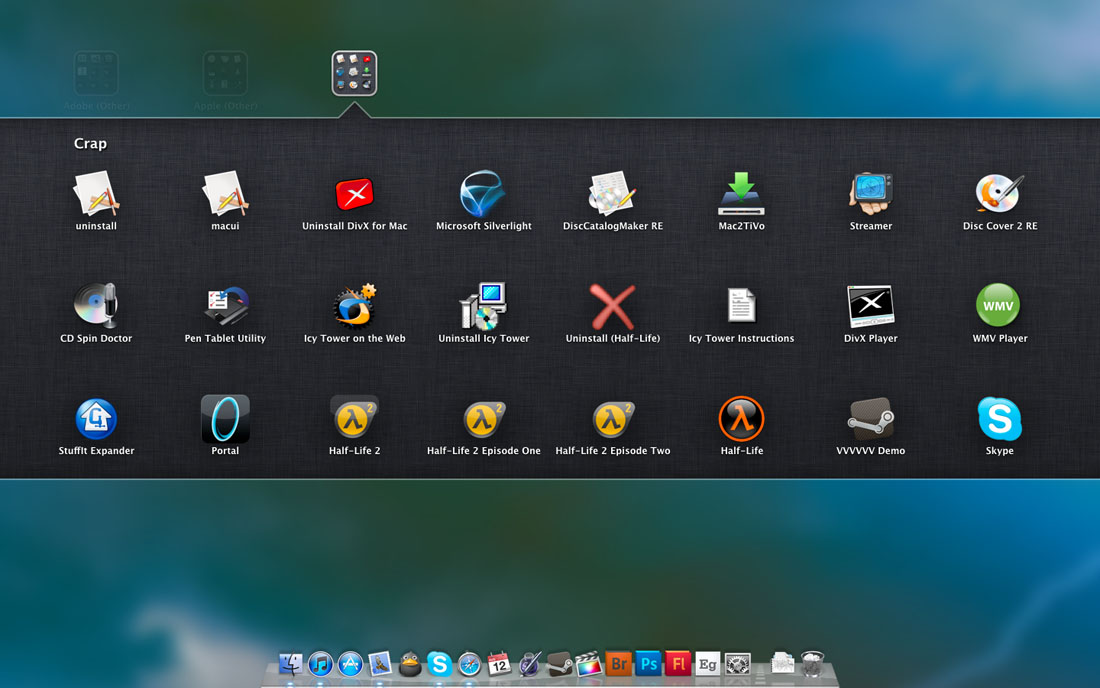Screen dimensions: 1100x688
Task: Open Uninstall DivX for Mac
Action: (354, 194)
